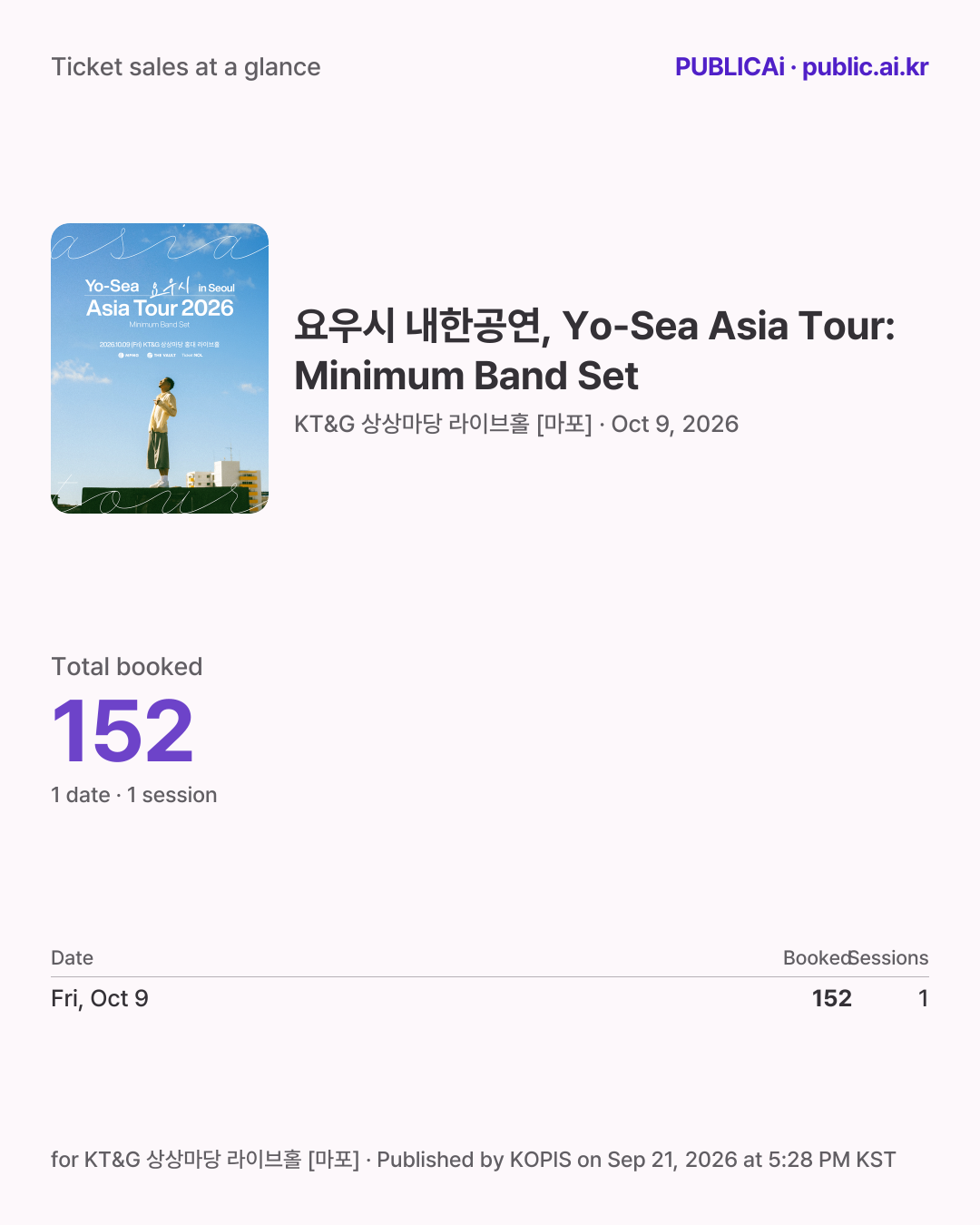Viewport: 980px width, 1225px height.
Task: Click the 'Total booked' label
Action: [x=127, y=667]
